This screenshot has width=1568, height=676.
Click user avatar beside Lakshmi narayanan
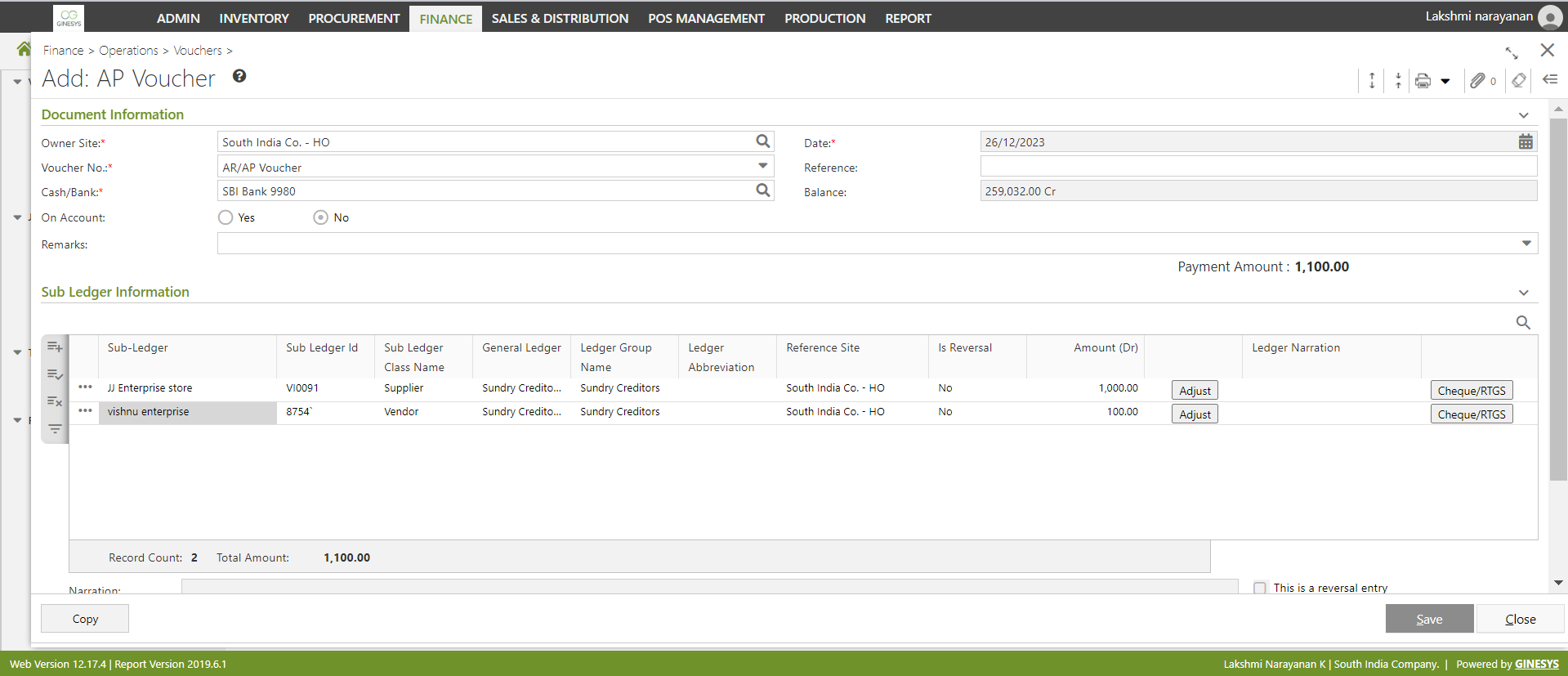click(x=1550, y=17)
